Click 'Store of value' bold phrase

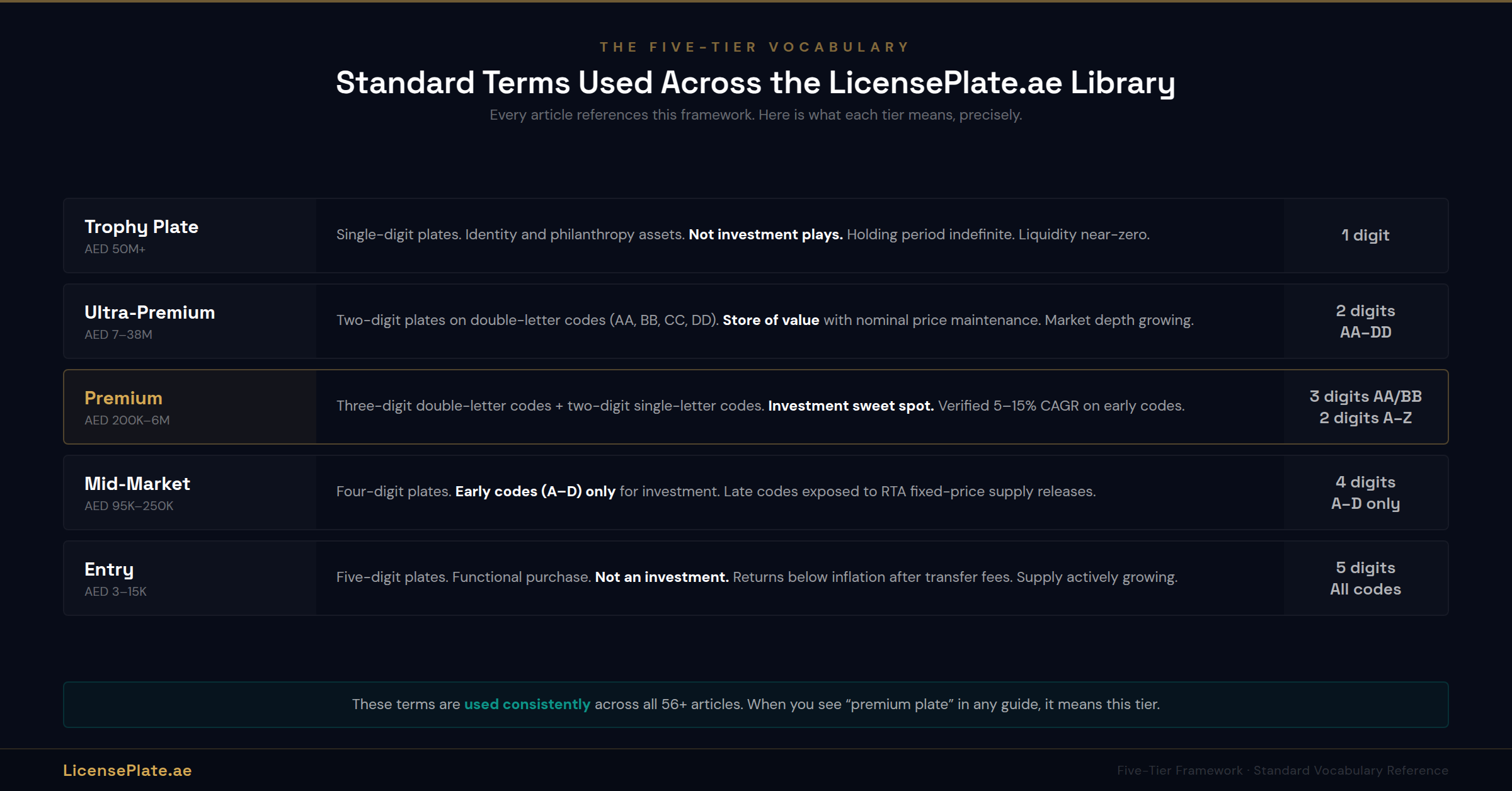tap(770, 320)
